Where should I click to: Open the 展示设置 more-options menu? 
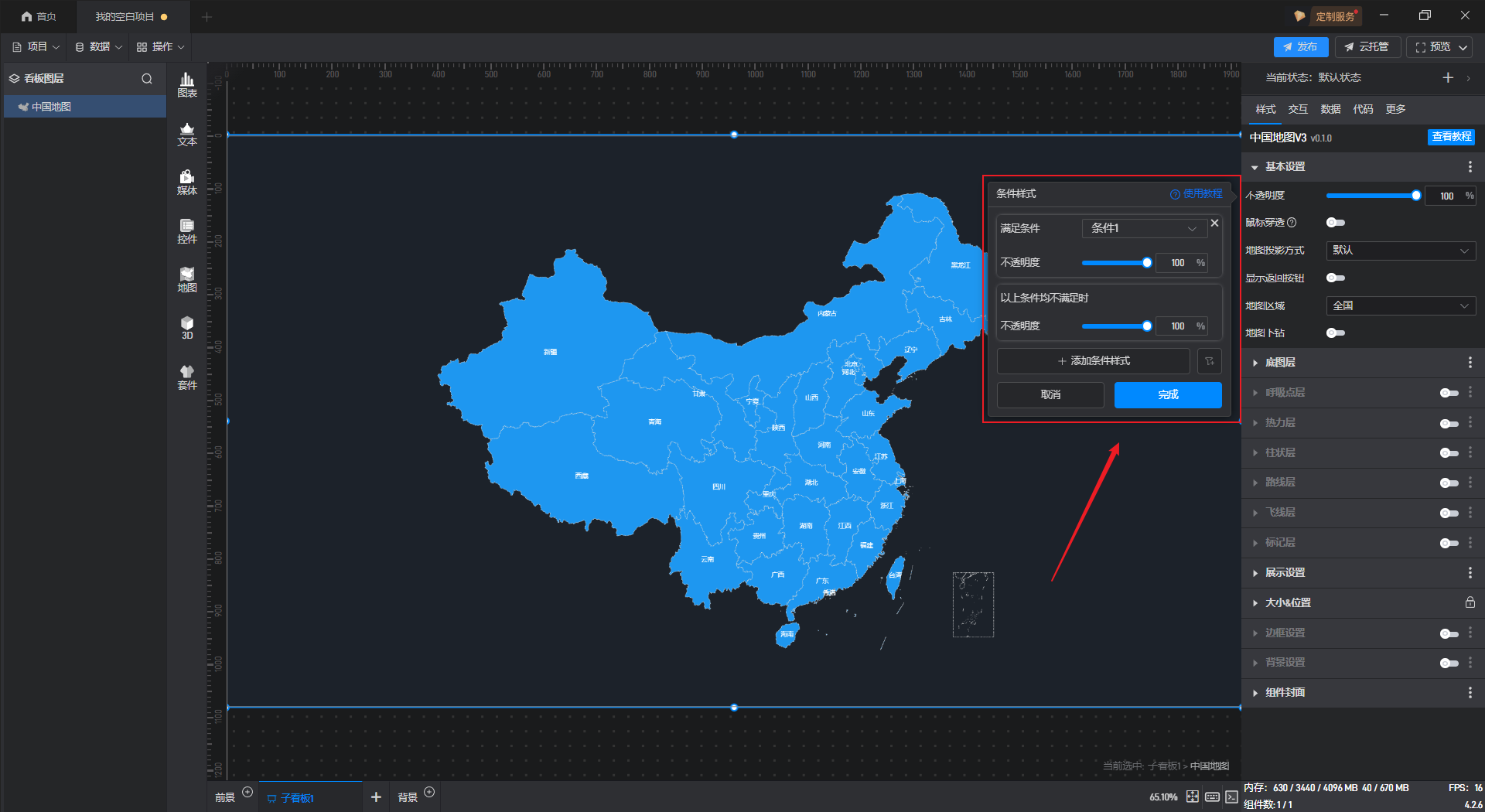click(1470, 573)
